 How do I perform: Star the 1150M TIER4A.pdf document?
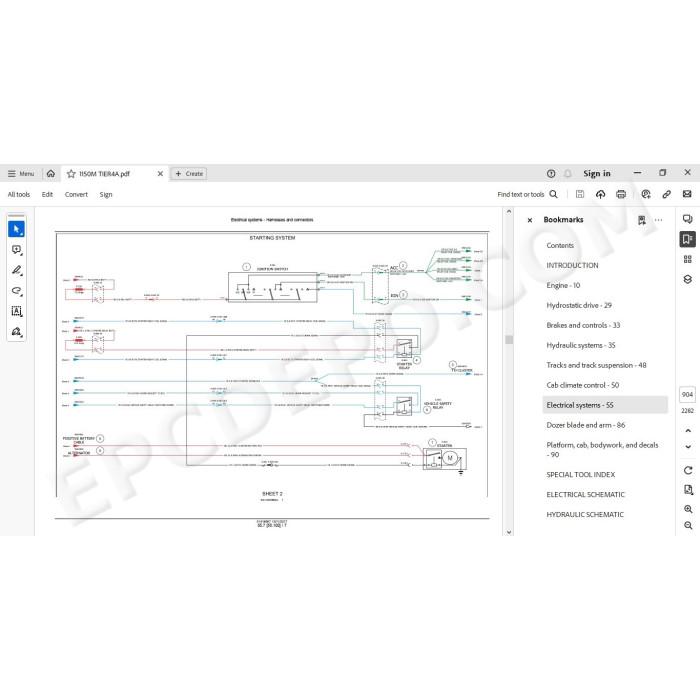pos(71,174)
